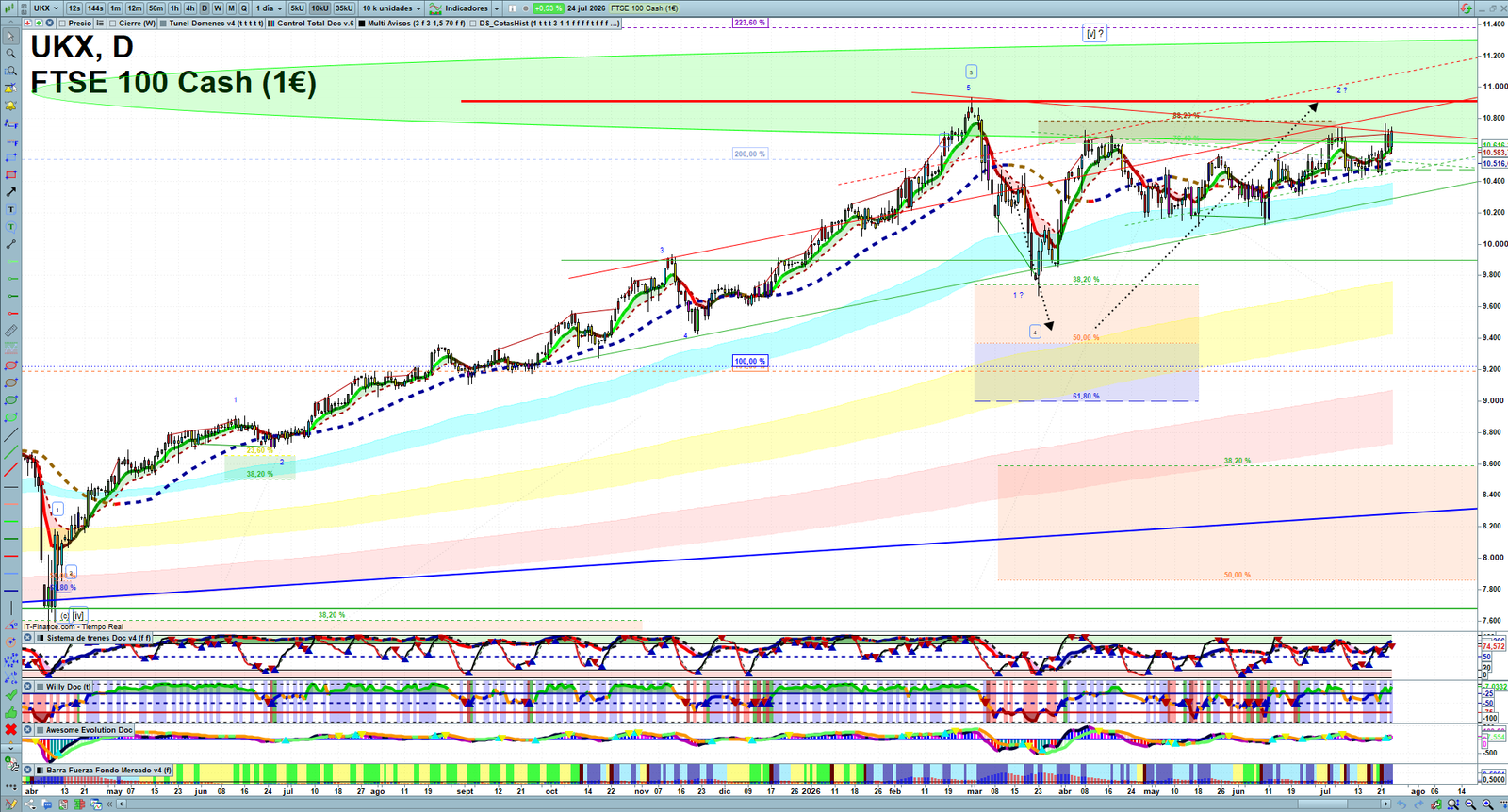Select the D daily timeframe
The image size is (1508, 812).
pyautogui.click(x=205, y=8)
